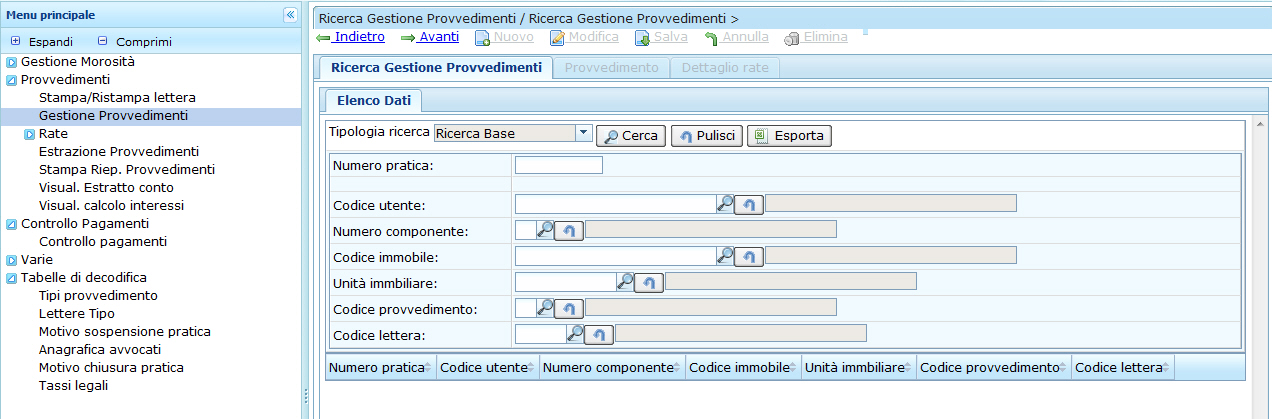Switch to the Provvedimento tab
Screen dimensions: 1272x419
[612, 68]
